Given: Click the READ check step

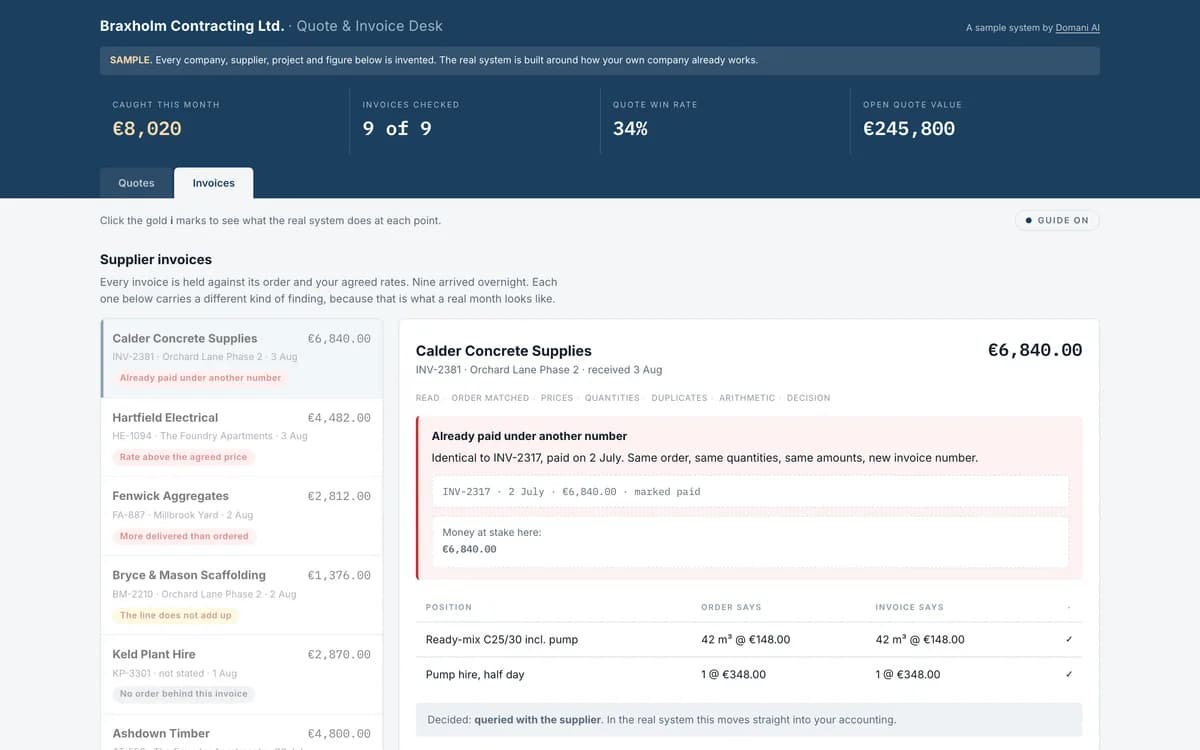Looking at the screenshot, I should tap(428, 398).
